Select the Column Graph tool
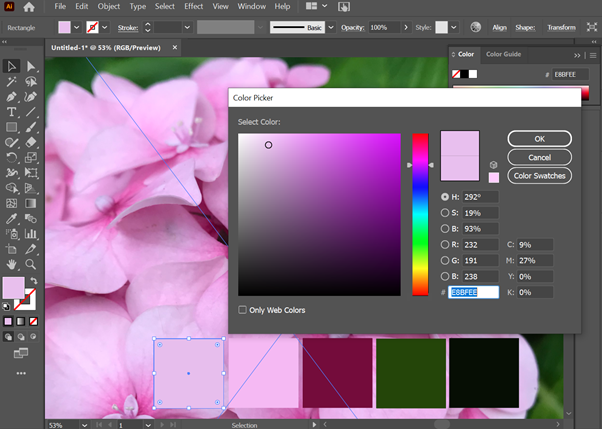This screenshot has height=429, width=602. (31, 234)
